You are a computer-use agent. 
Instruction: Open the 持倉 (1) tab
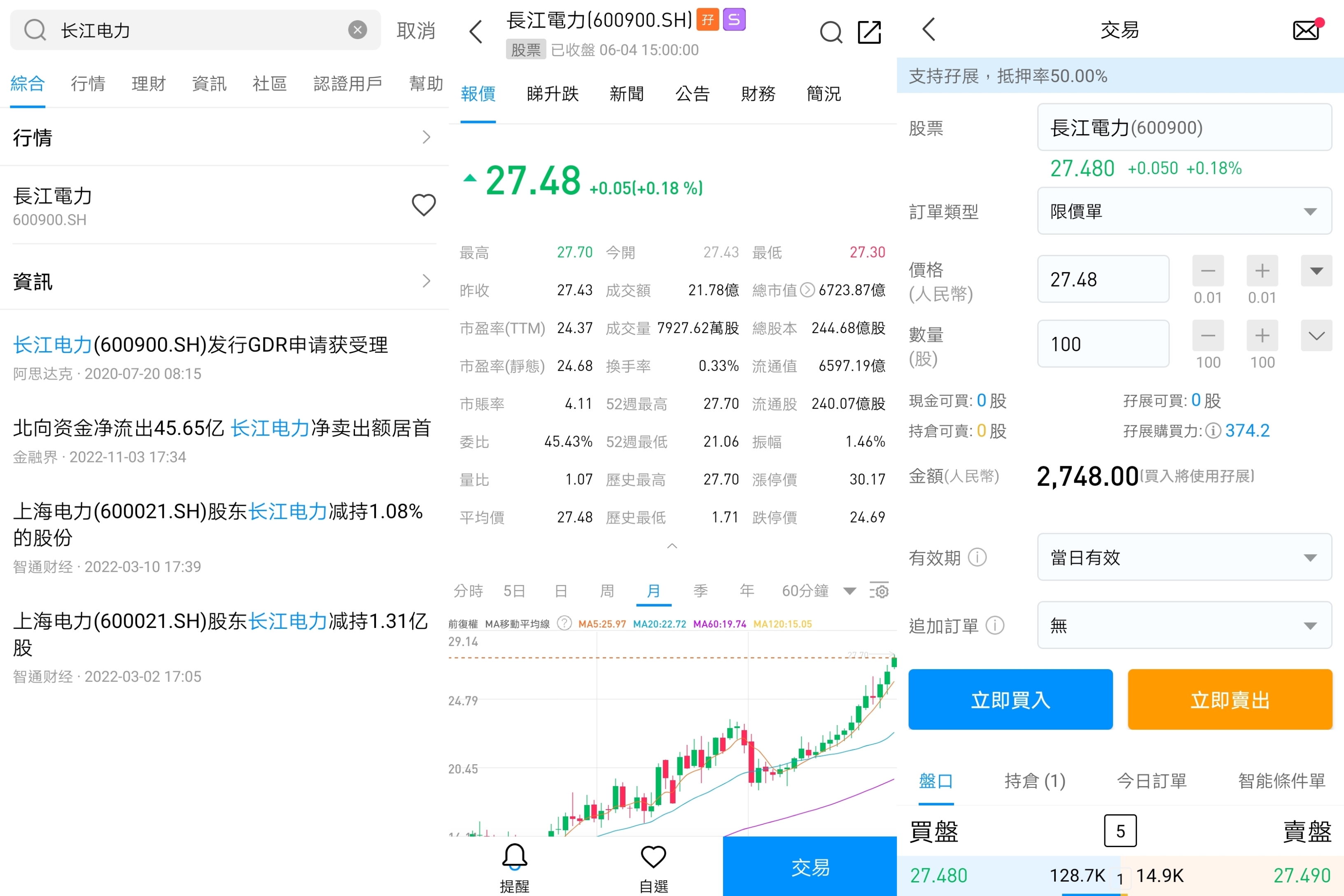1035,781
